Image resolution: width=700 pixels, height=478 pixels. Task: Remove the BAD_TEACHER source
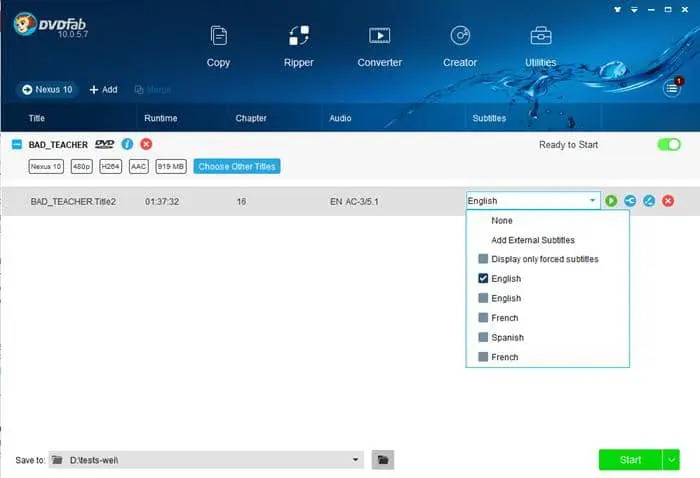click(x=146, y=144)
